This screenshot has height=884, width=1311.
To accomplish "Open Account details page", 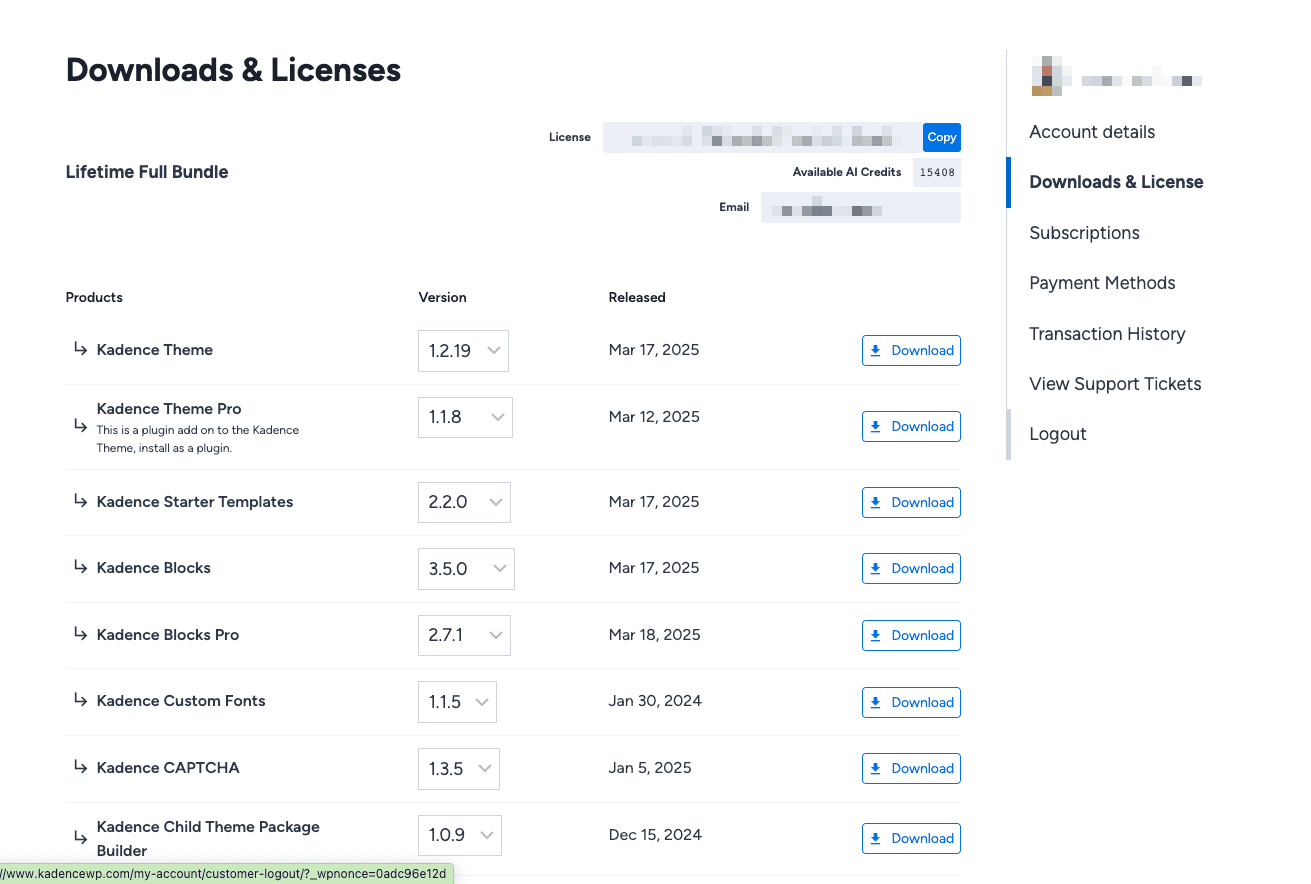I will click(x=1092, y=132).
